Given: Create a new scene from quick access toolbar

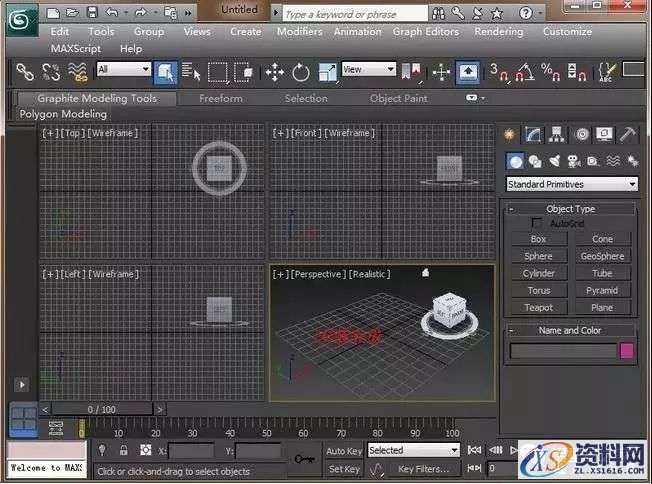Looking at the screenshot, I should [x=53, y=13].
